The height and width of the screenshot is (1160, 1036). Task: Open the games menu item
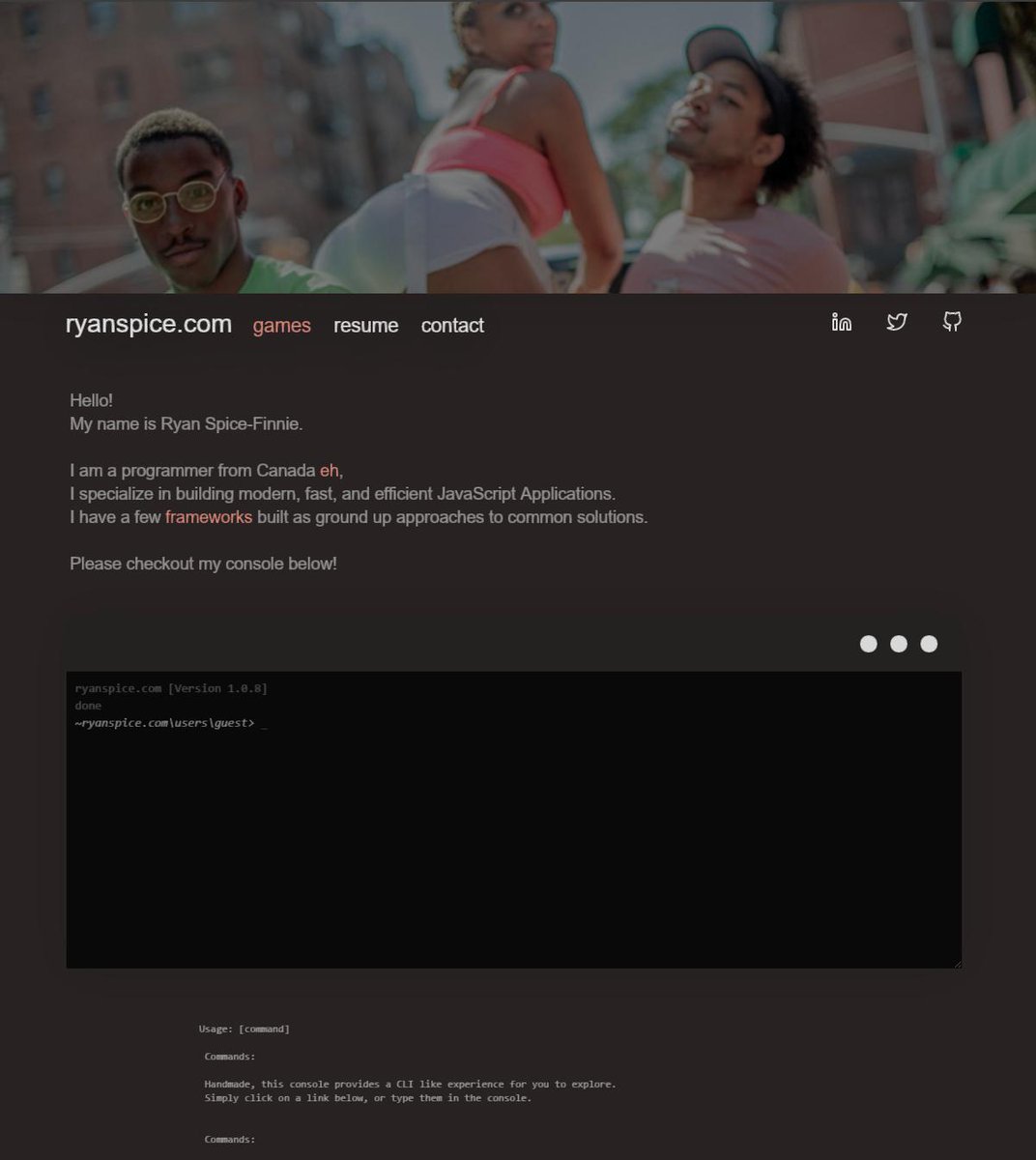click(x=282, y=326)
